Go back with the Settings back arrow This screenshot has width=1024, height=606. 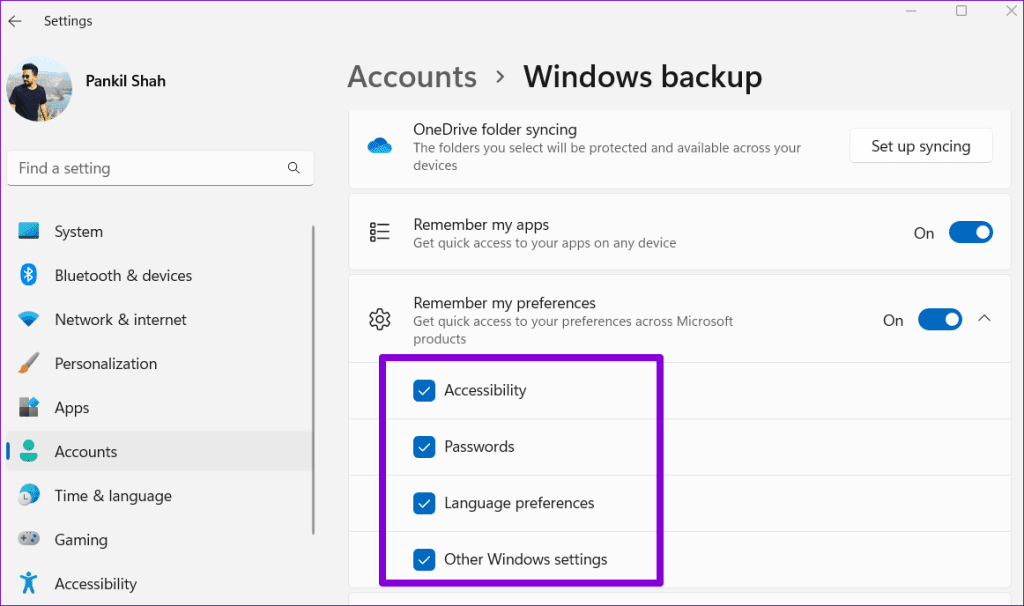coord(15,21)
